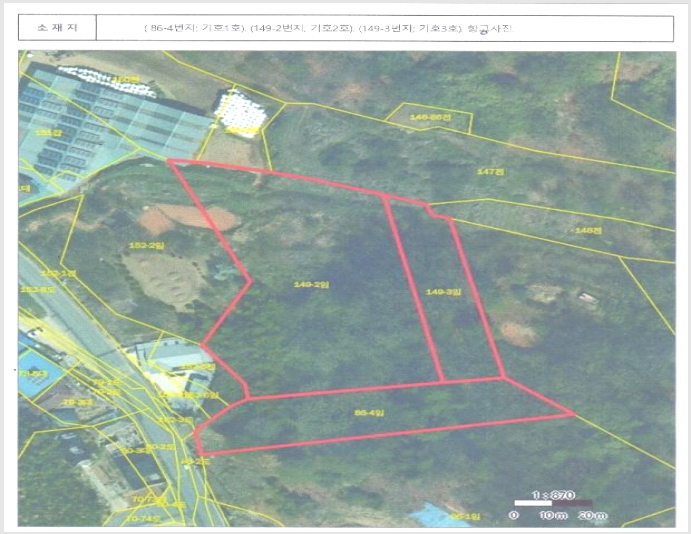Click the '149-2임' parcel label
This screenshot has width=691, height=534.
pos(311,285)
